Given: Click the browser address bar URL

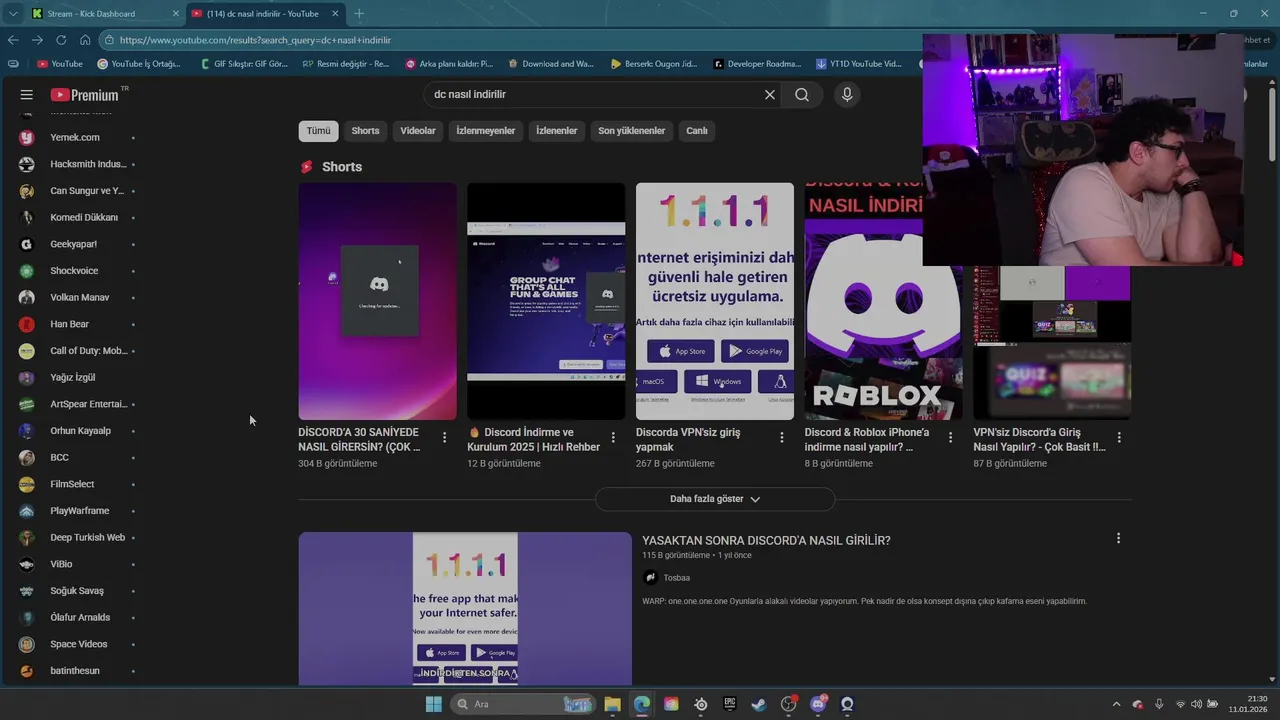Looking at the screenshot, I should click(x=255, y=40).
